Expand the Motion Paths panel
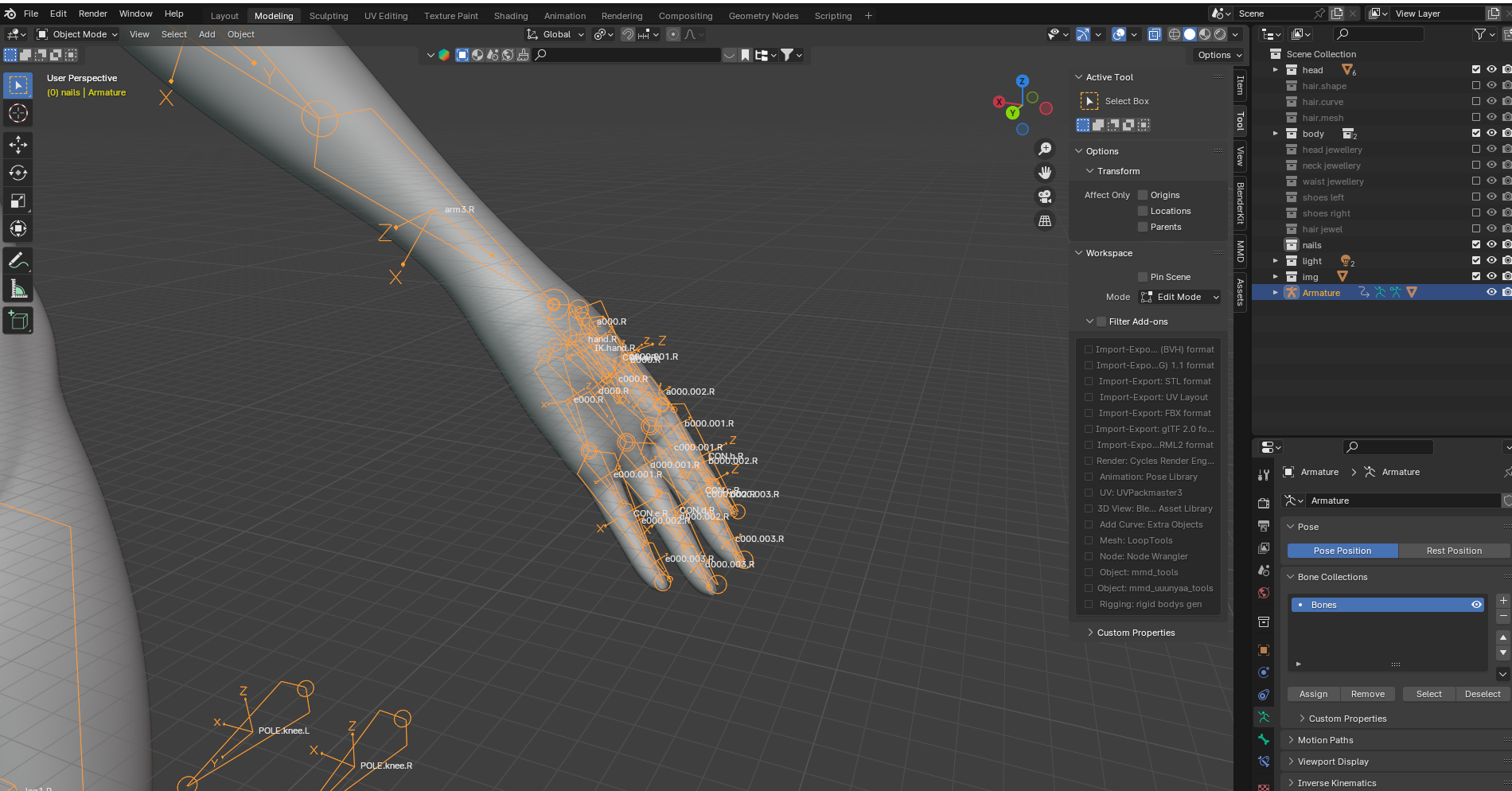This screenshot has height=791, width=1512. [1325, 740]
